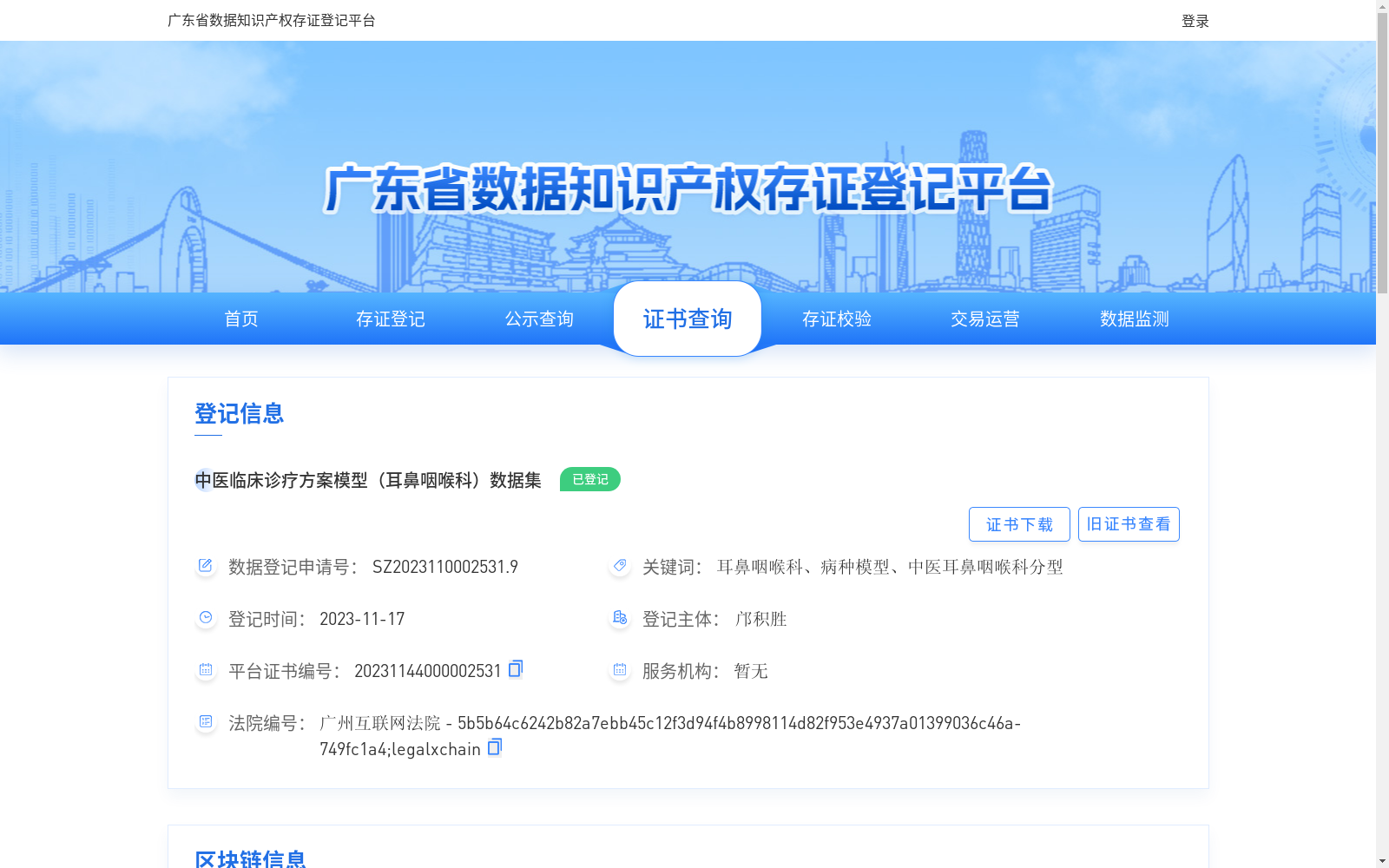Open the 数据监测 page
1389x868 pixels.
coord(1132,319)
